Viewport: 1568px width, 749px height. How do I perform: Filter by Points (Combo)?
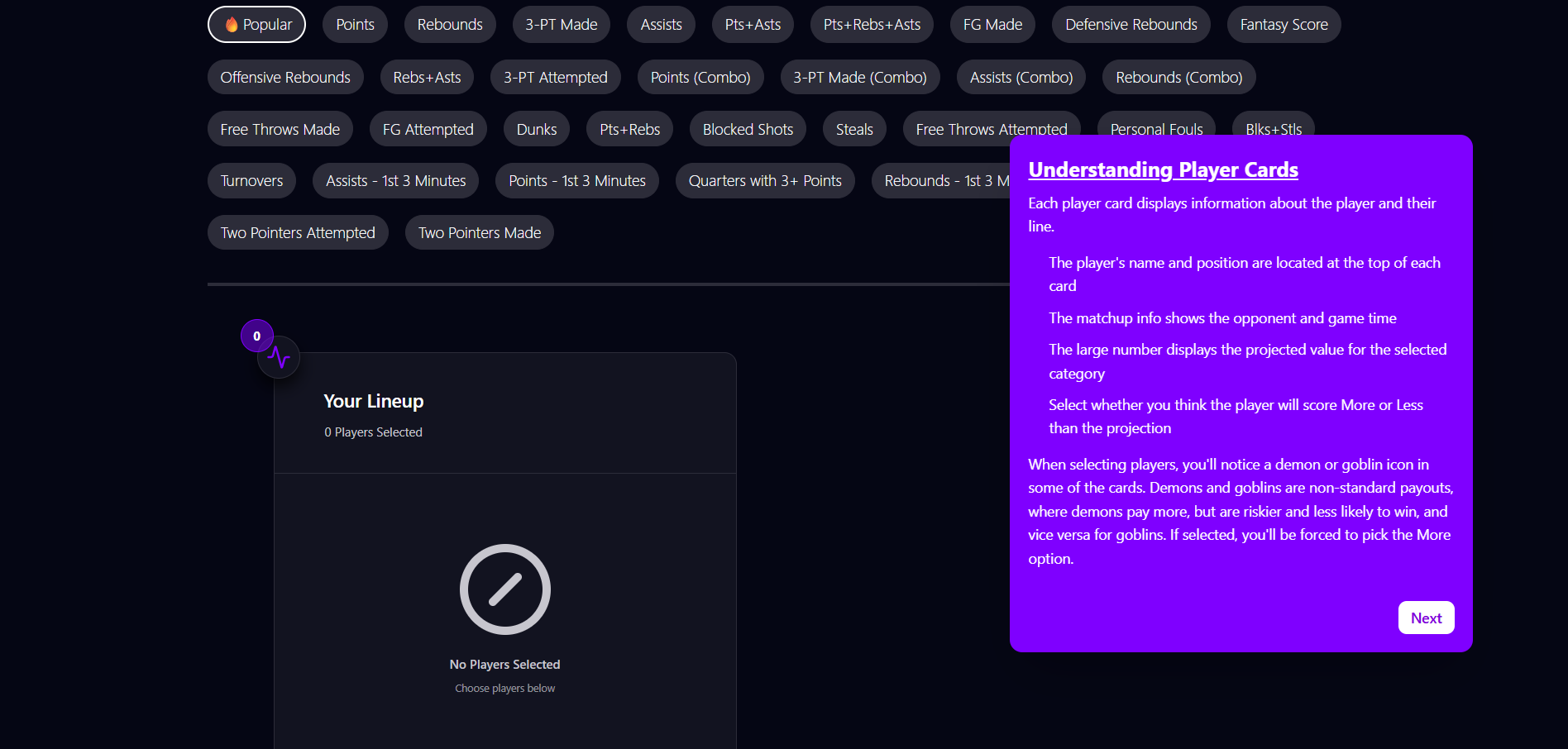[x=700, y=77]
